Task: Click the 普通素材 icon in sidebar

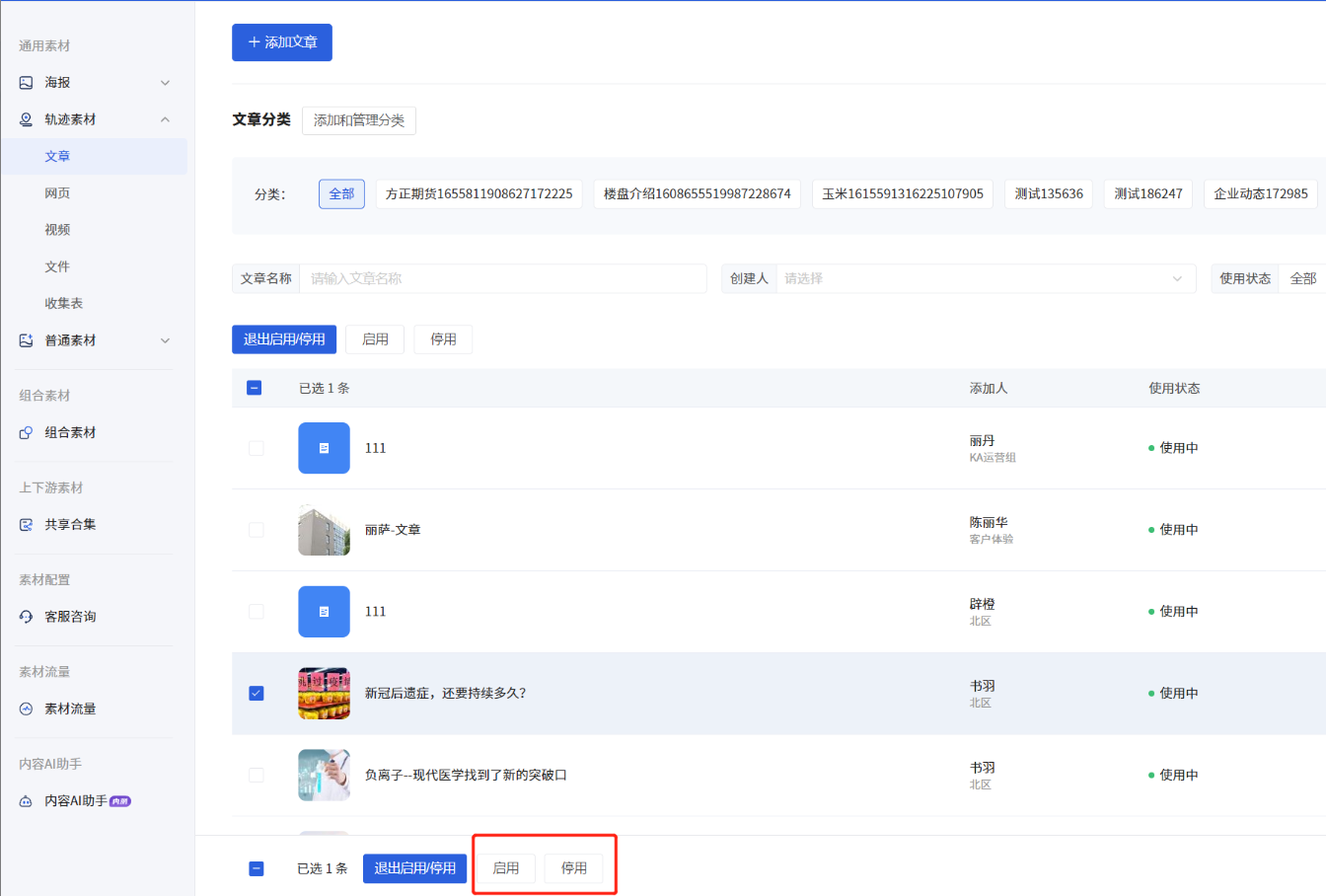Action: click(x=27, y=340)
